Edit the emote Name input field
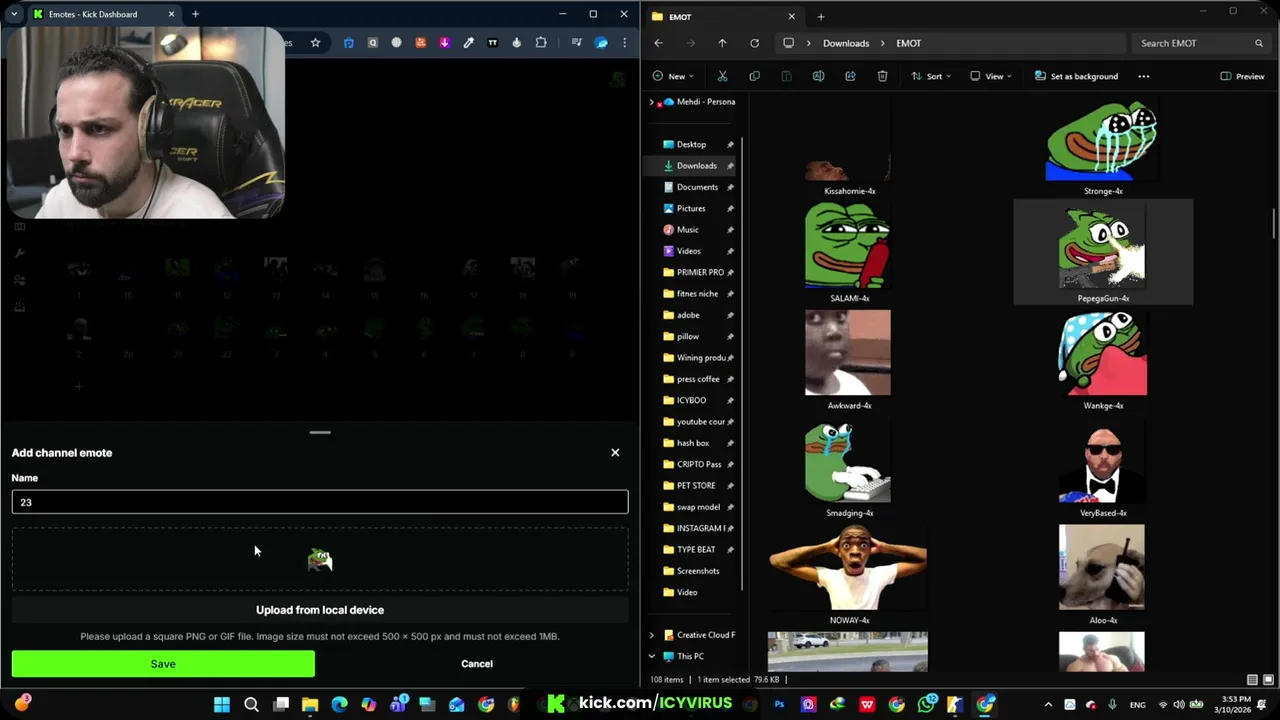Viewport: 1280px width, 720px height. tap(320, 502)
